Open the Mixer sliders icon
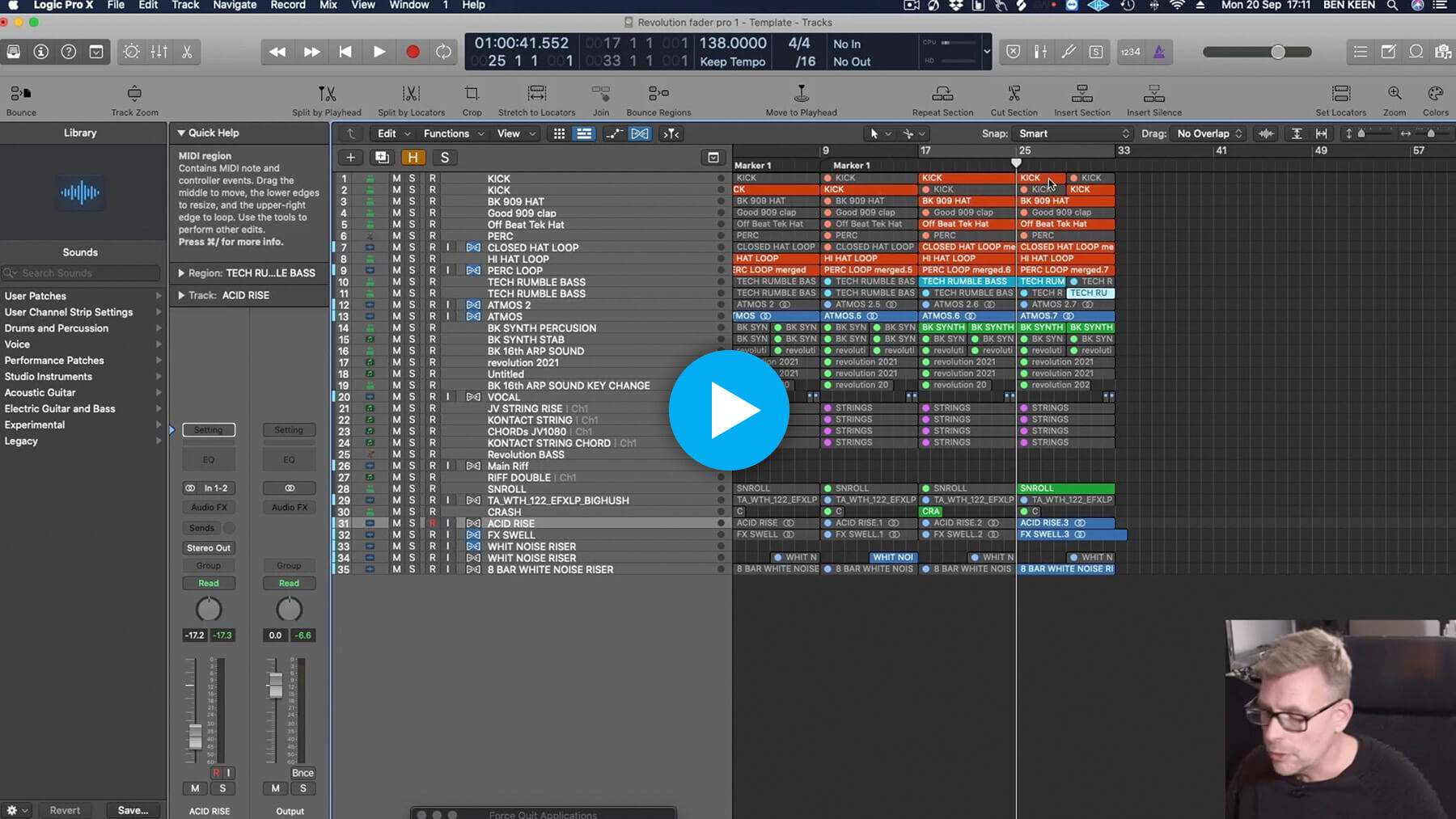Image resolution: width=1456 pixels, height=819 pixels. [x=159, y=52]
